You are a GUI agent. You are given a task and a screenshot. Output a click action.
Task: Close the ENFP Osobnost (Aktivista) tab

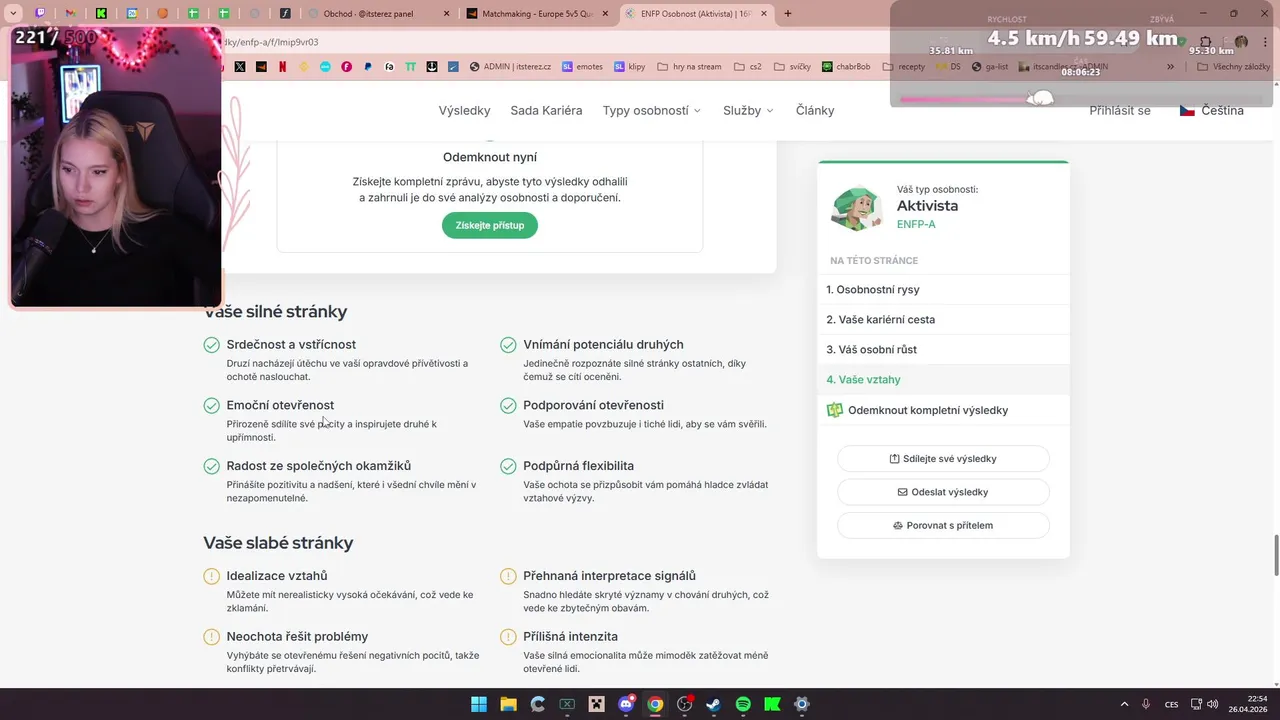pos(763,14)
